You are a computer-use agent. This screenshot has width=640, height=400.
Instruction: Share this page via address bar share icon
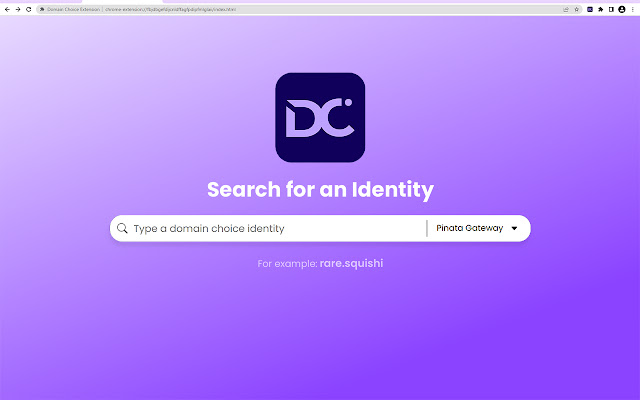566,9
